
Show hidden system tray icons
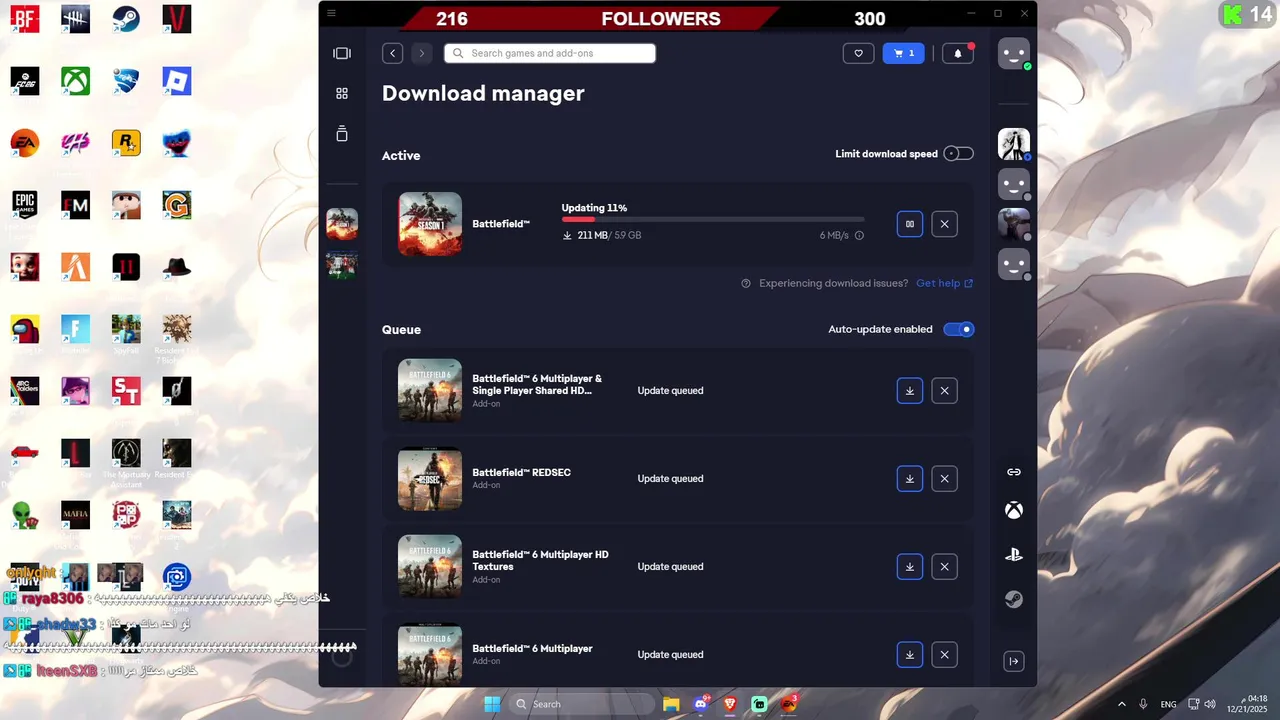click(1121, 704)
